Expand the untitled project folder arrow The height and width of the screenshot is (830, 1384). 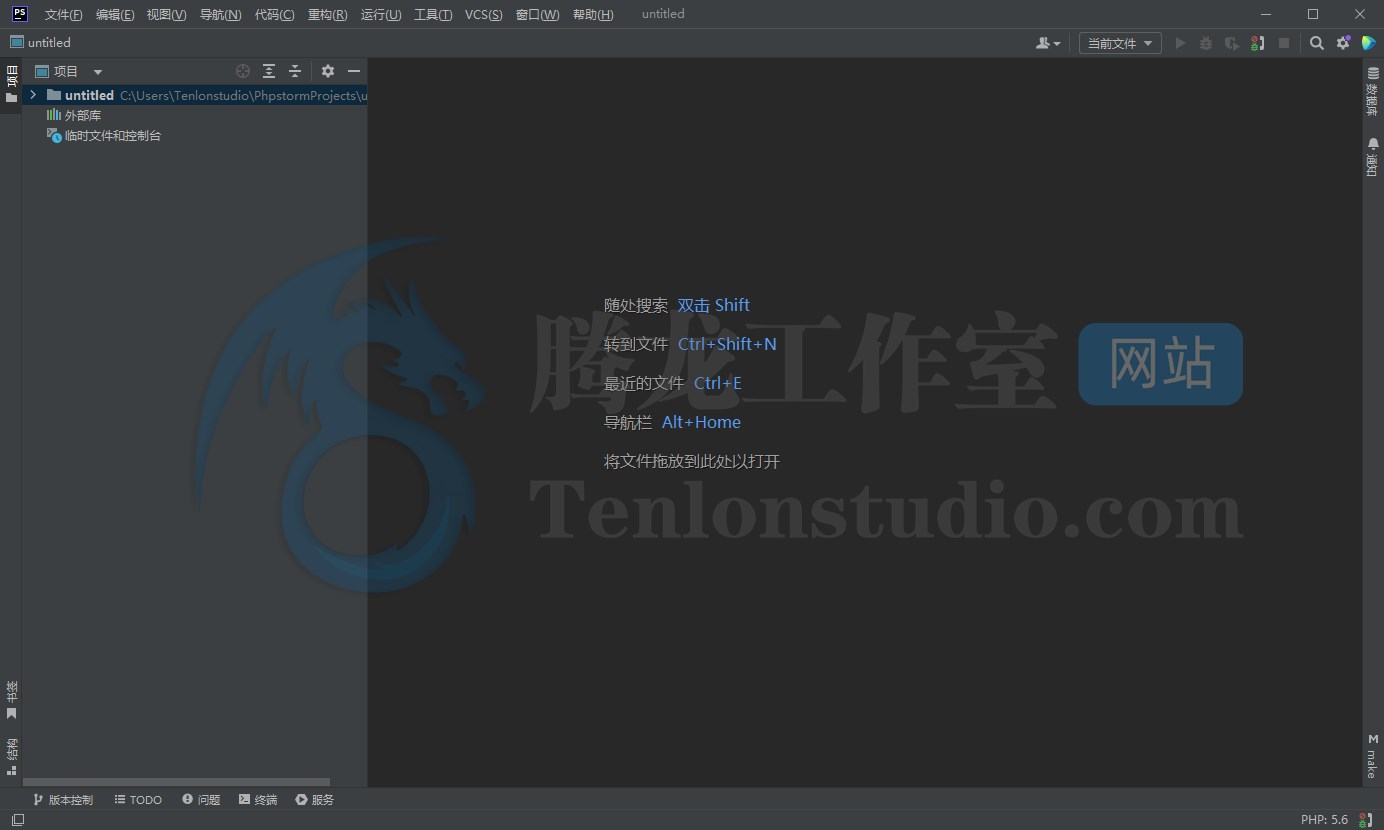click(33, 95)
